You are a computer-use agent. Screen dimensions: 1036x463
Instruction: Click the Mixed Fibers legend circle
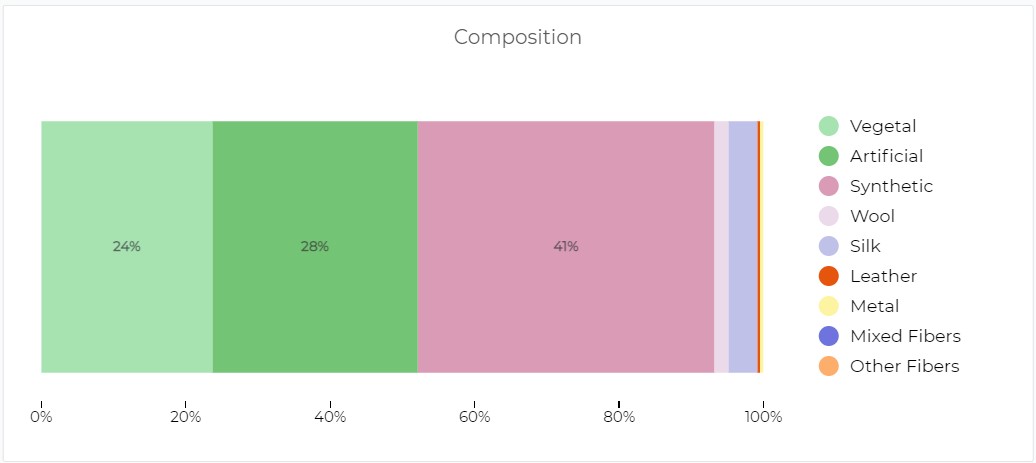click(x=829, y=336)
